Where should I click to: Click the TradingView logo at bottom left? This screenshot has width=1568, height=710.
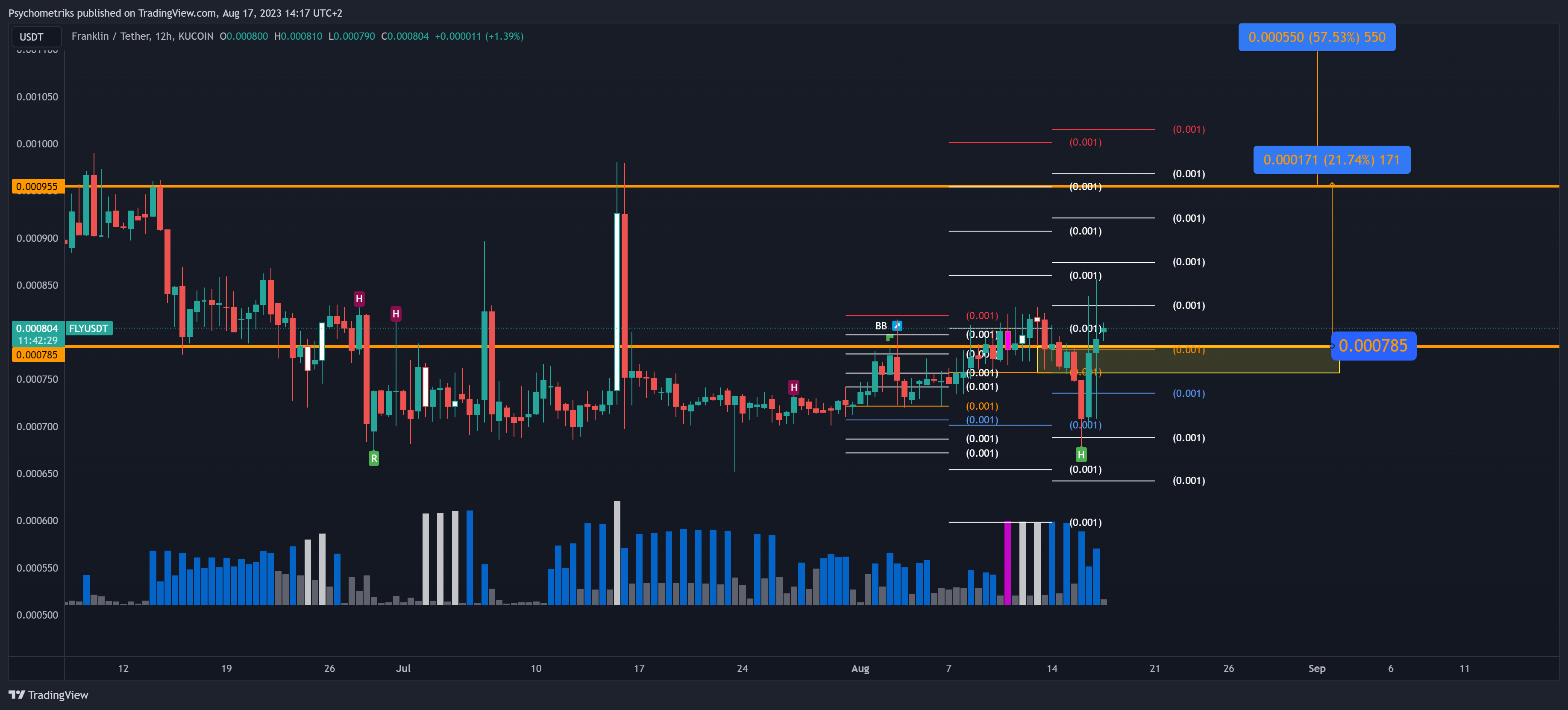tap(49, 695)
